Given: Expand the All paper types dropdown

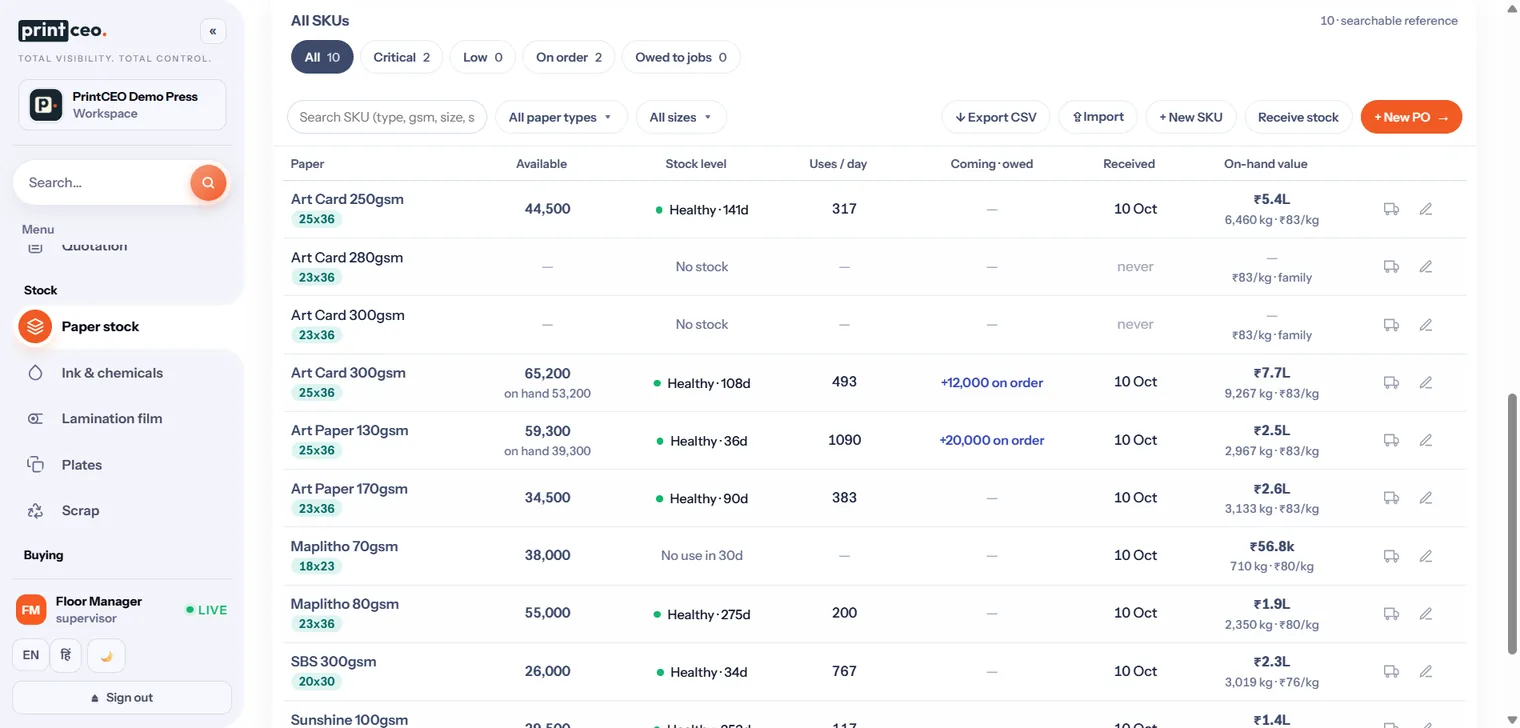Looking at the screenshot, I should pyautogui.click(x=561, y=117).
